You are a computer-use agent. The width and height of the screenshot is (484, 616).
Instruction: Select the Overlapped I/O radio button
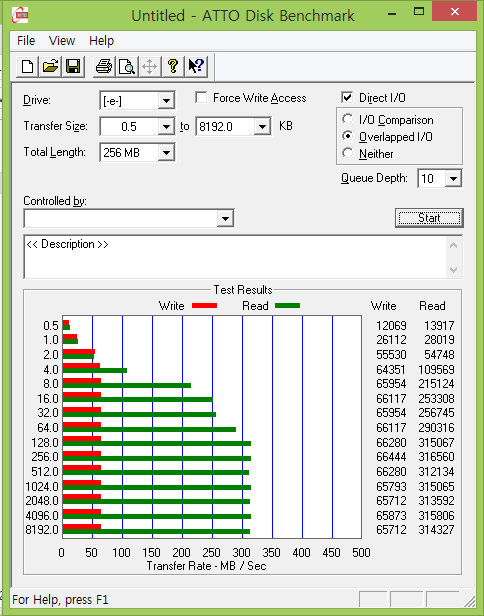point(347,136)
